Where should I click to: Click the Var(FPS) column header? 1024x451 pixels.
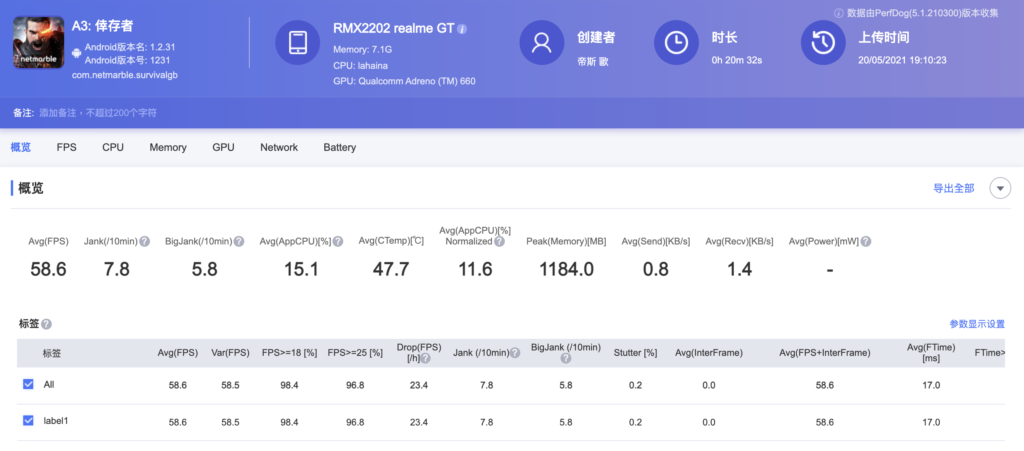[x=231, y=353]
